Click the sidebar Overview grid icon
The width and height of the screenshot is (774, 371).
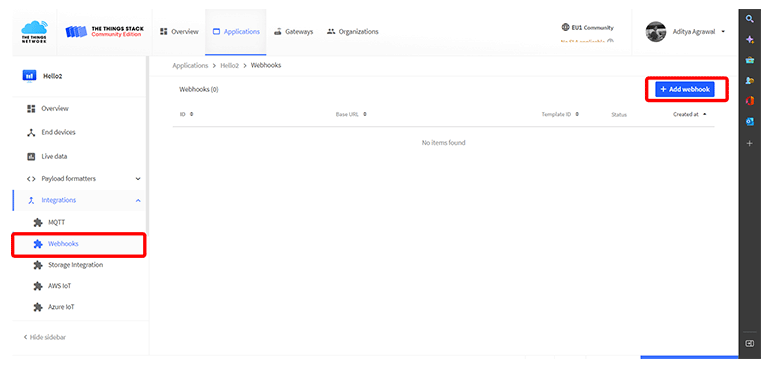point(31,109)
